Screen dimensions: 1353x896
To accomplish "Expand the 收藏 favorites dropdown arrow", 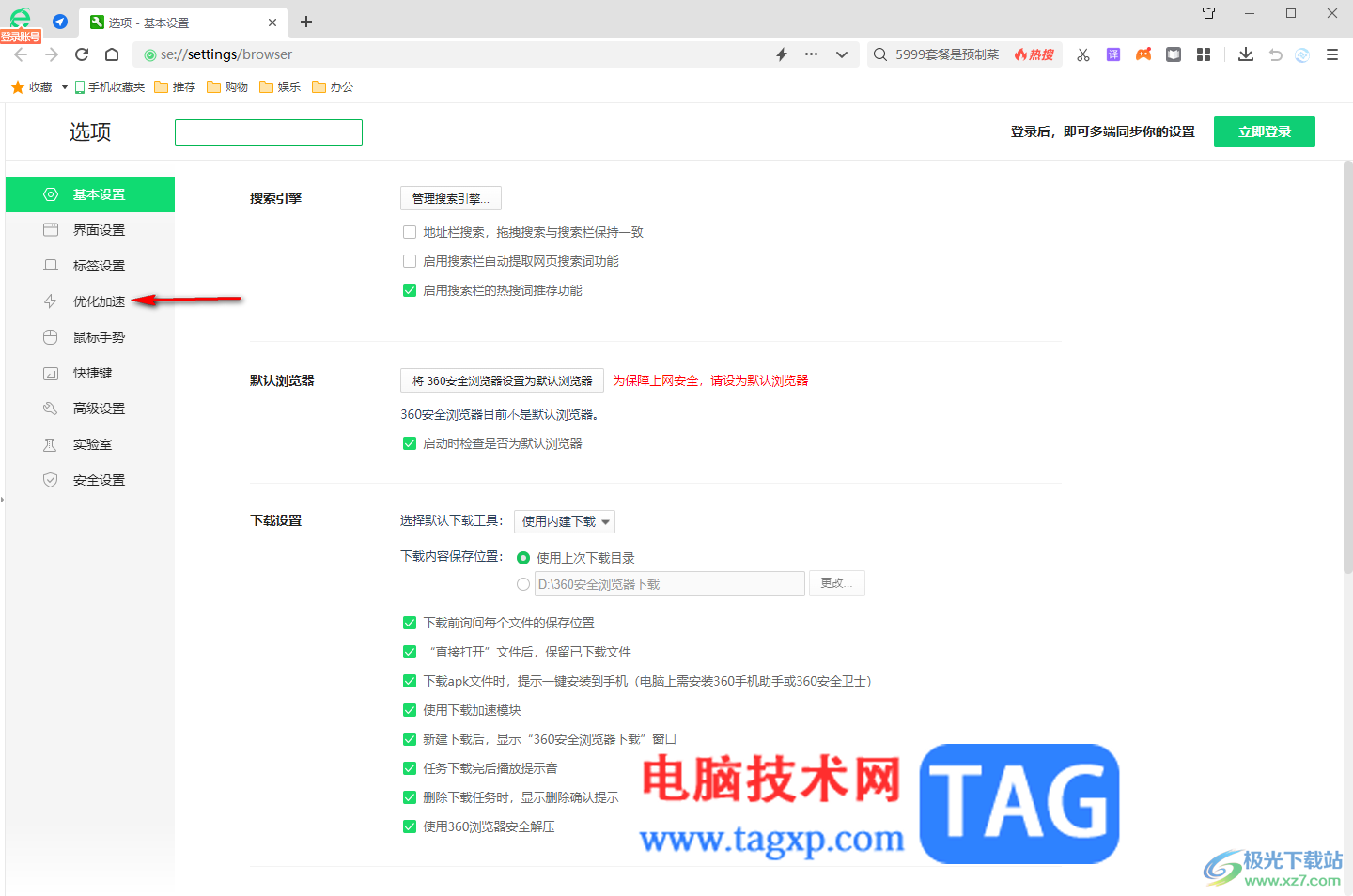I will click(65, 87).
